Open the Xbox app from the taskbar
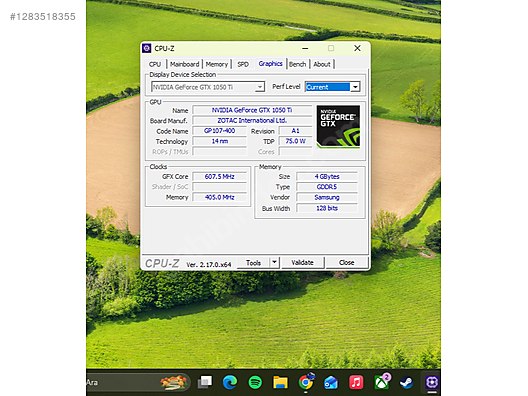Viewport: 528px width, 396px height. 382,382
